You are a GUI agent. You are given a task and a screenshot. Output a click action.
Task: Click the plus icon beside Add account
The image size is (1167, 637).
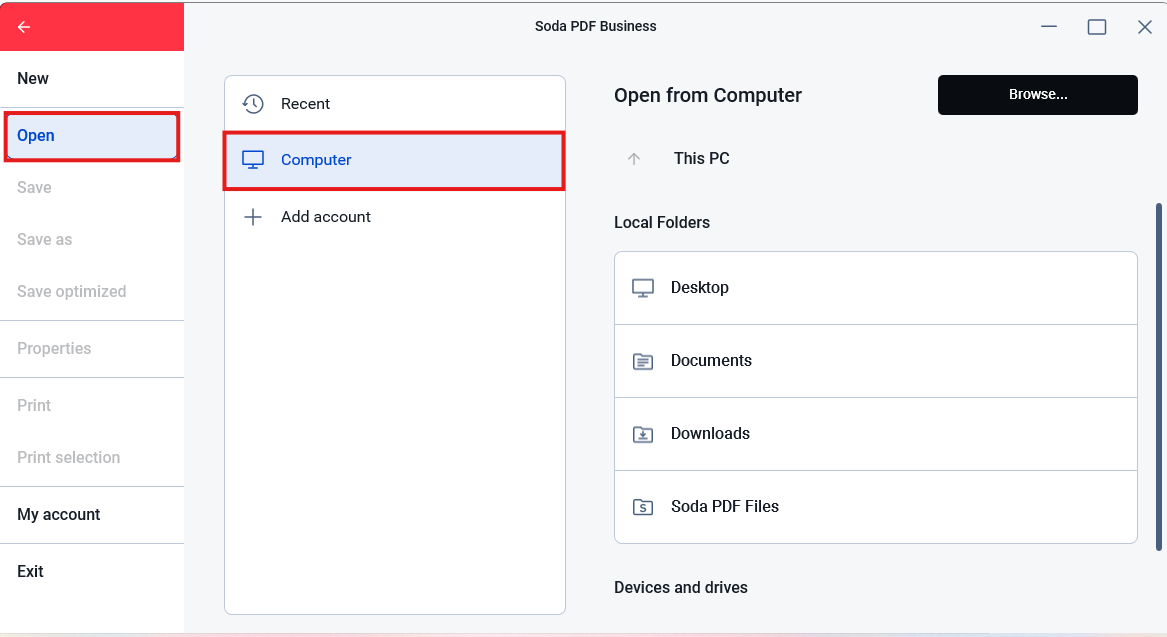253,217
